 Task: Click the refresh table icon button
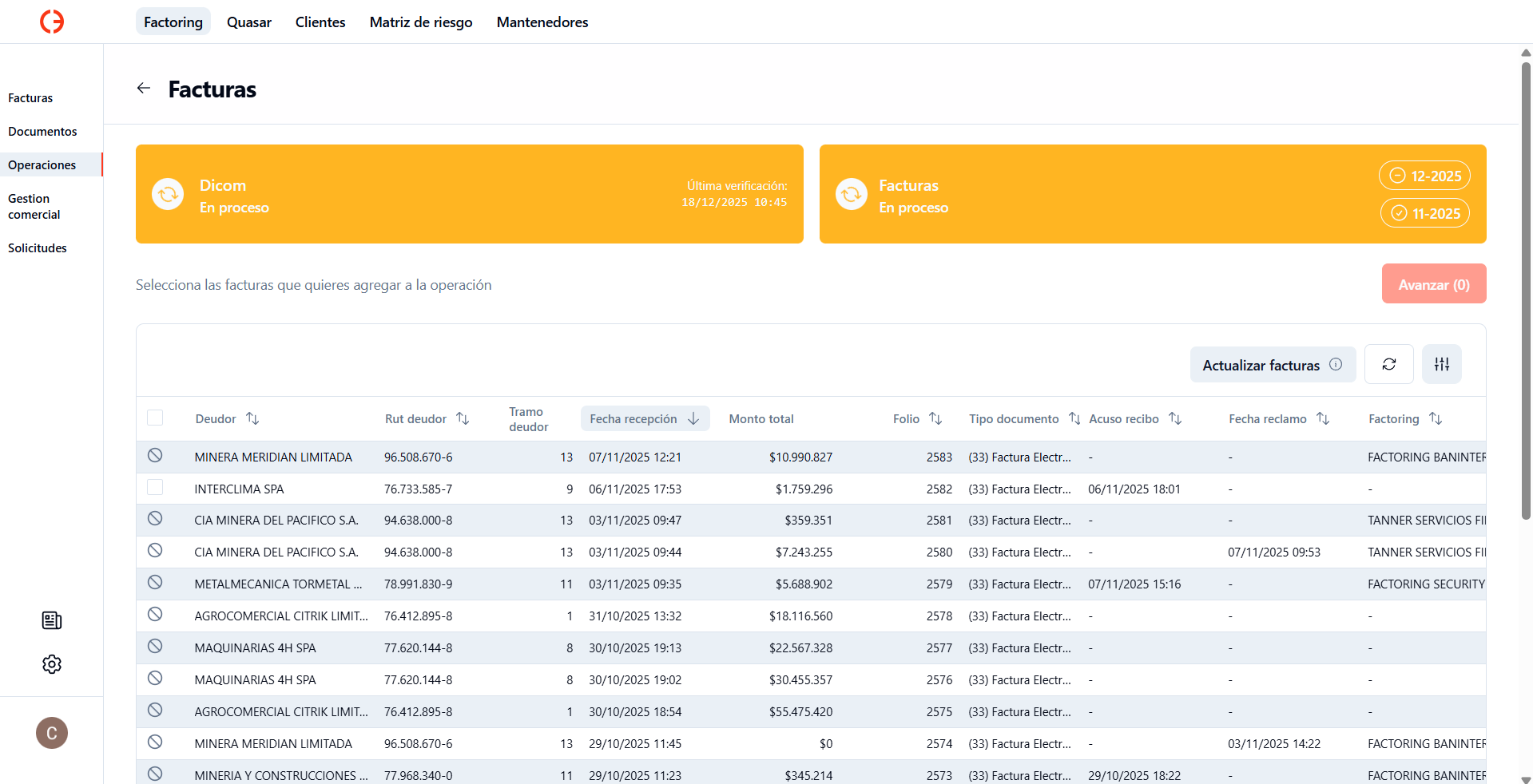(1388, 364)
